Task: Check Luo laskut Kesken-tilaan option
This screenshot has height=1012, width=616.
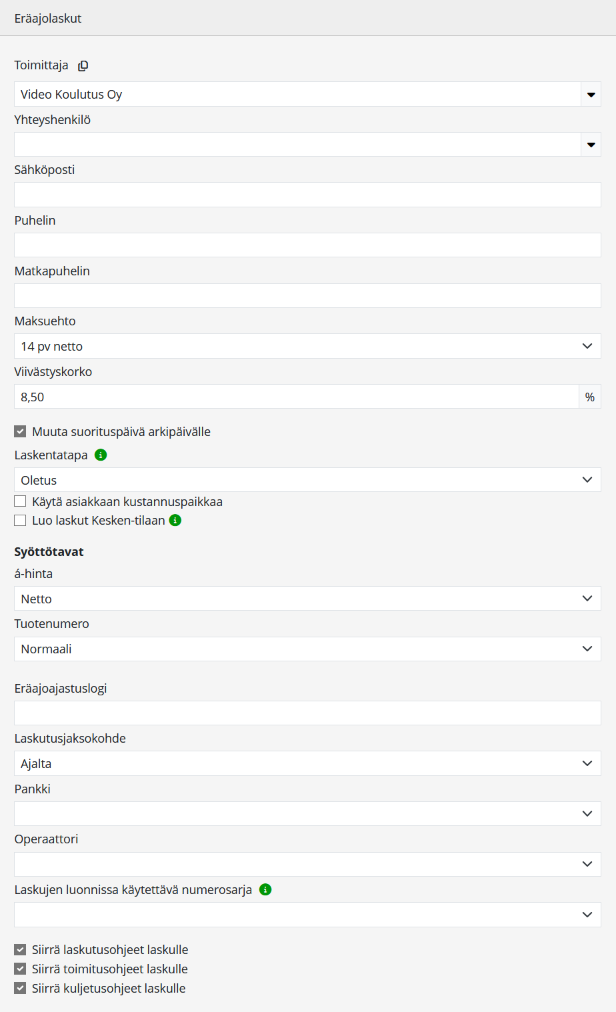Action: (21, 520)
